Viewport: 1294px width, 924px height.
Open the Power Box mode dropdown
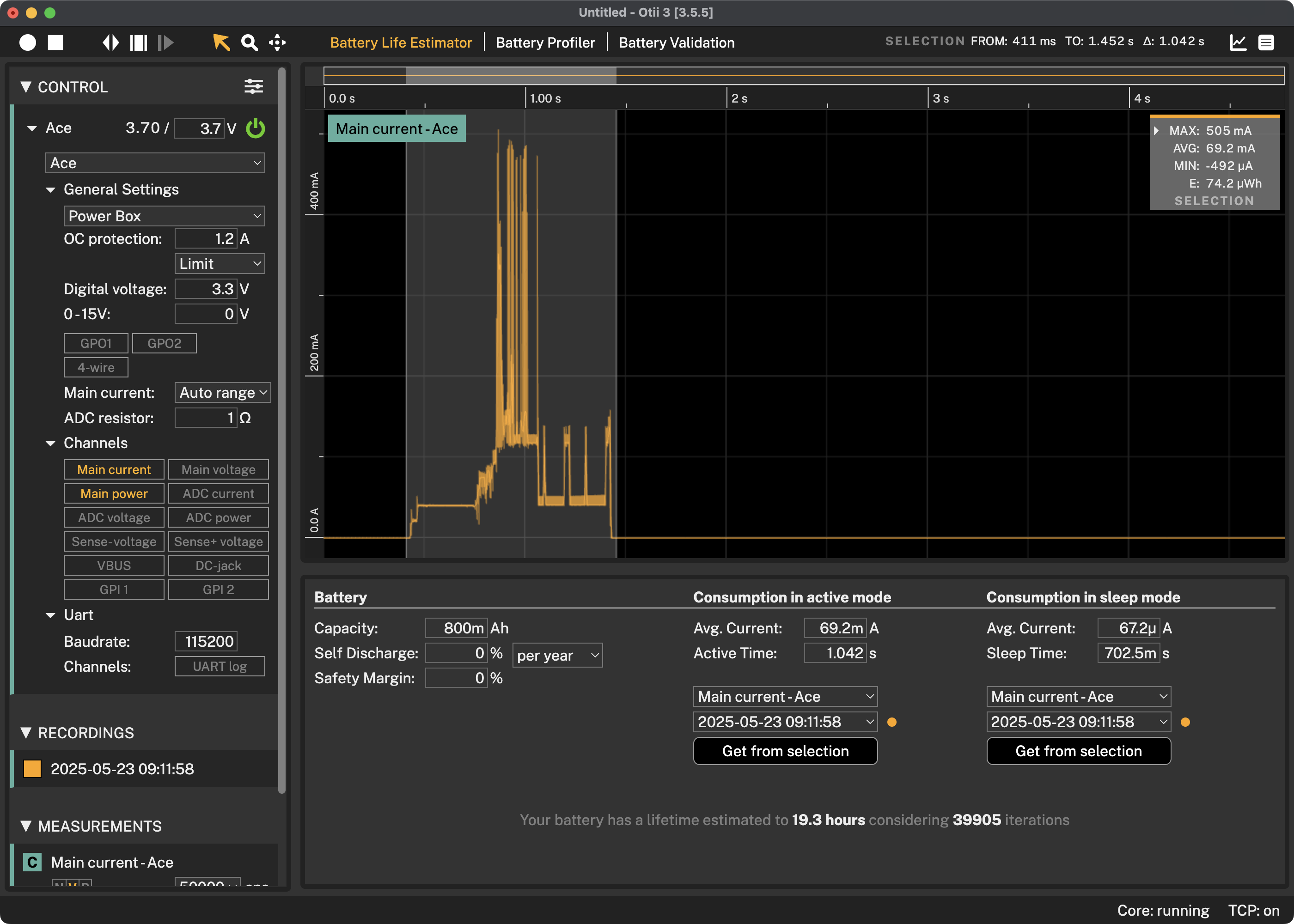click(164, 216)
